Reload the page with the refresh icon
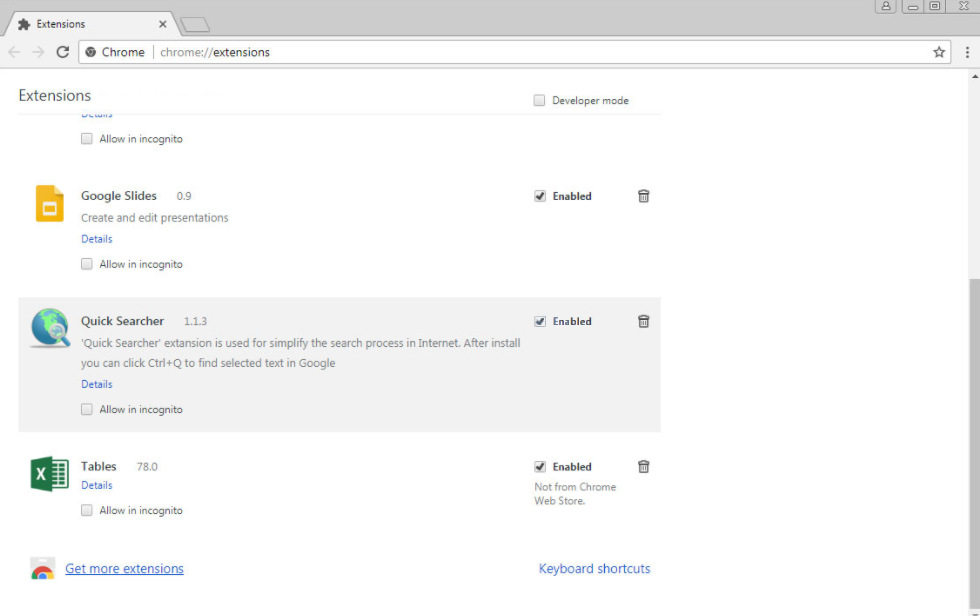Screen dimensions: 980x616 [63, 52]
